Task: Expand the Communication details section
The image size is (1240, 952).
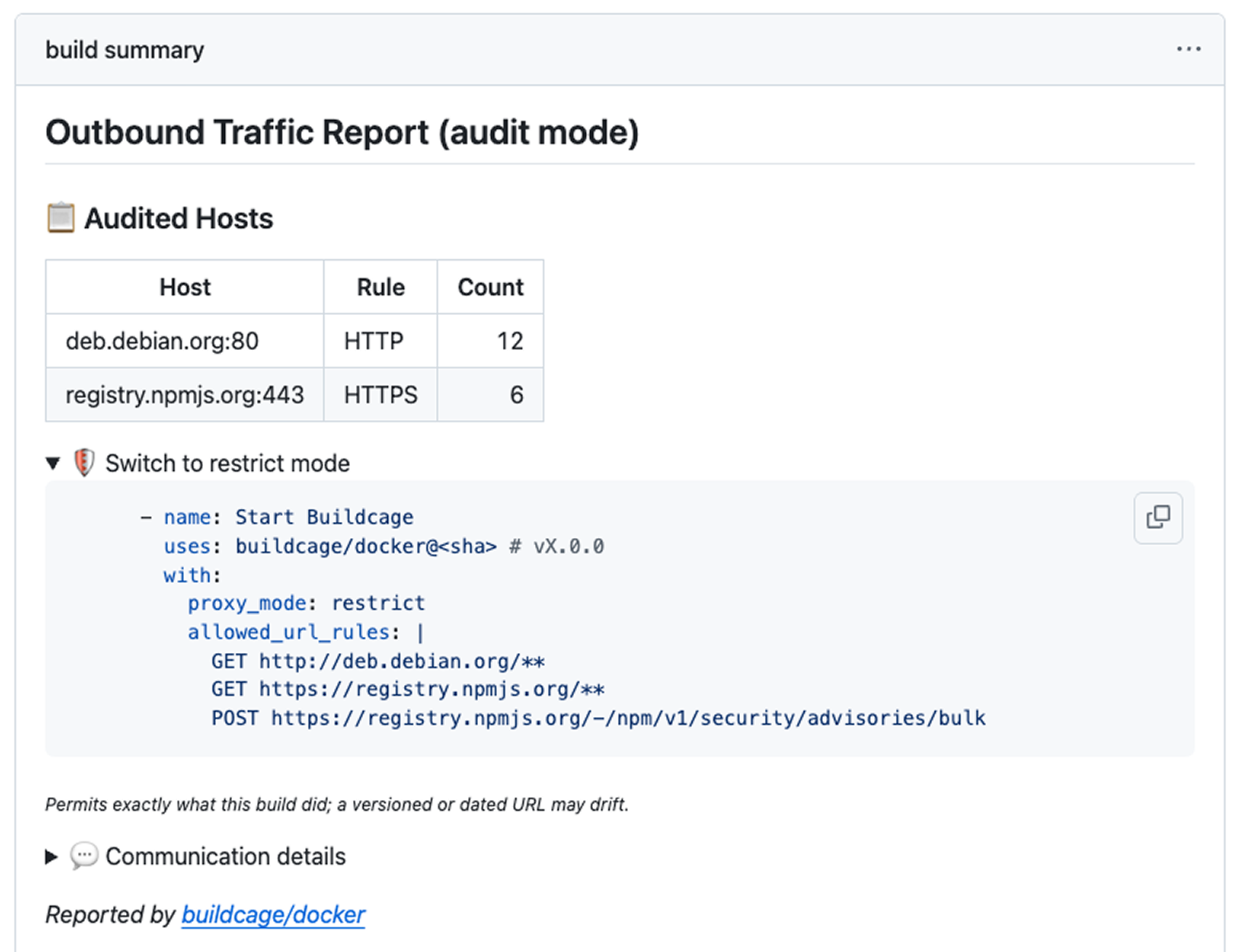Action: click(52, 857)
